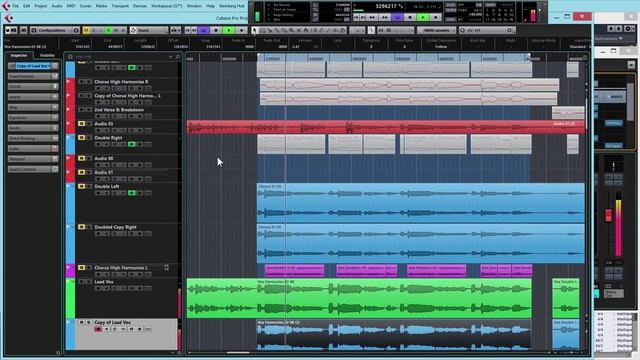The image size is (640, 360).
Task: Select the Zoom magnifier tool
Action: [x=291, y=30]
